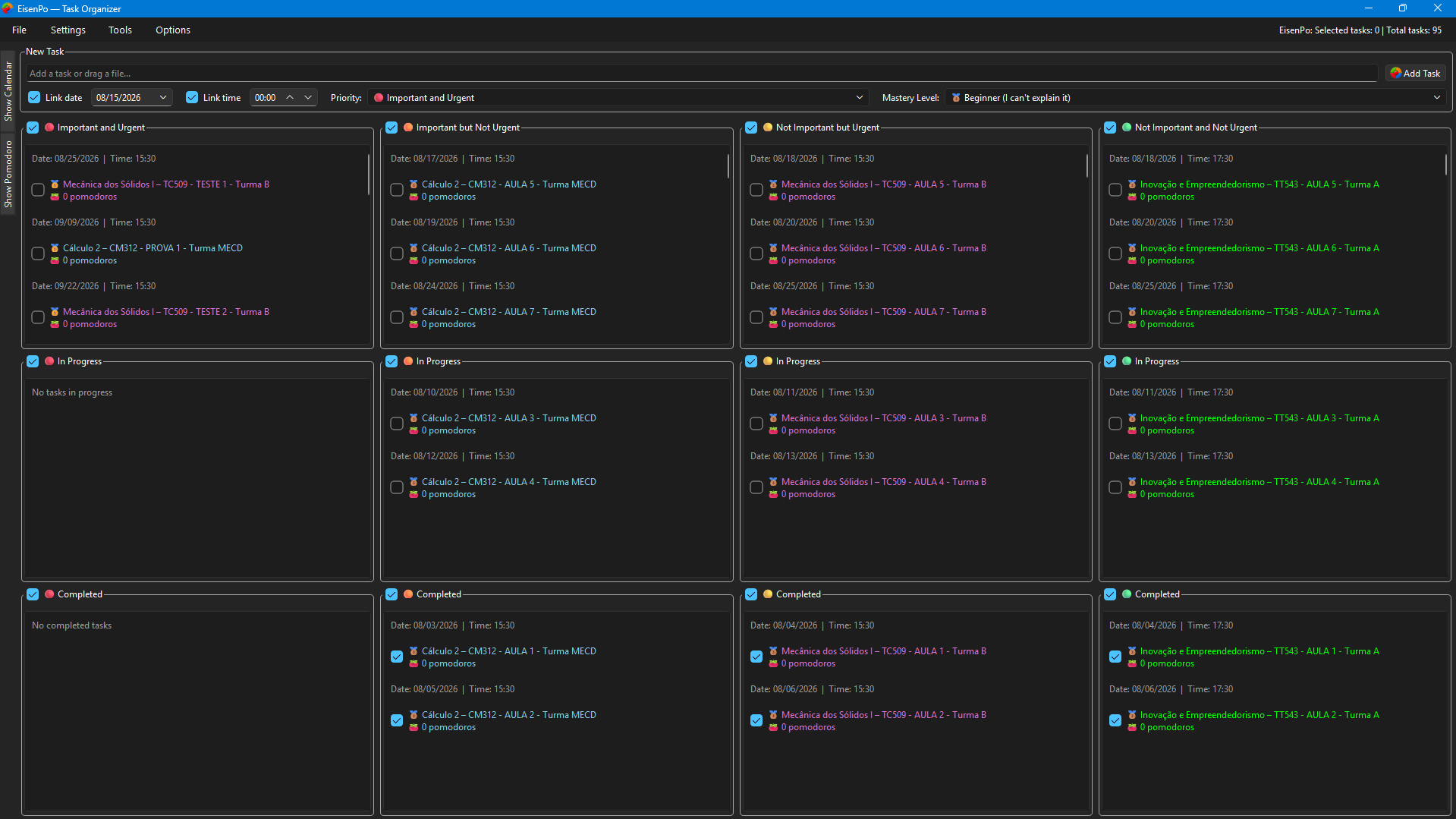1456x819 pixels.
Task: Open the Inovação TT543 AULA 4 task
Action: [1259, 482]
